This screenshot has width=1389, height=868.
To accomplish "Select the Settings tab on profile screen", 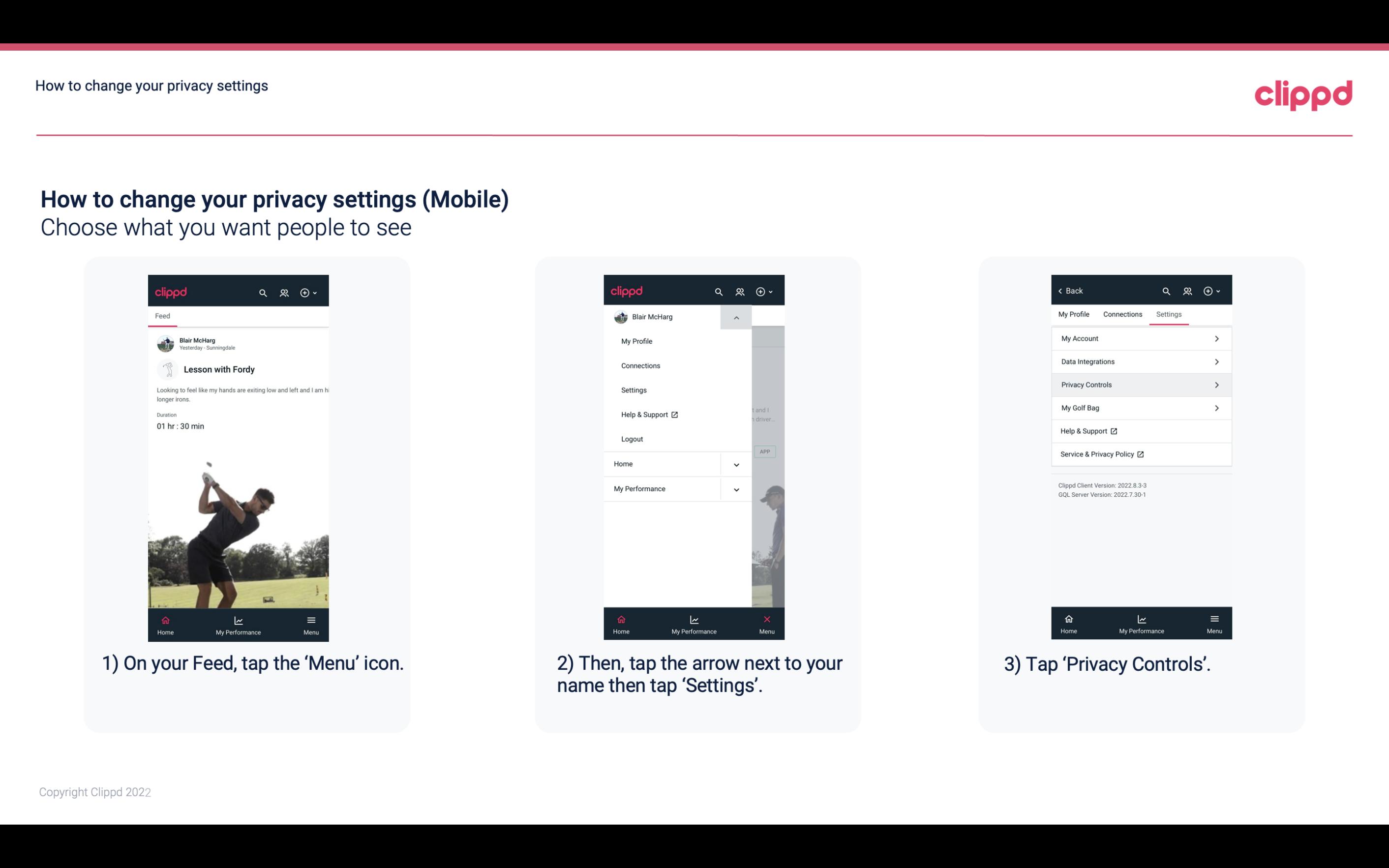I will [x=1168, y=314].
